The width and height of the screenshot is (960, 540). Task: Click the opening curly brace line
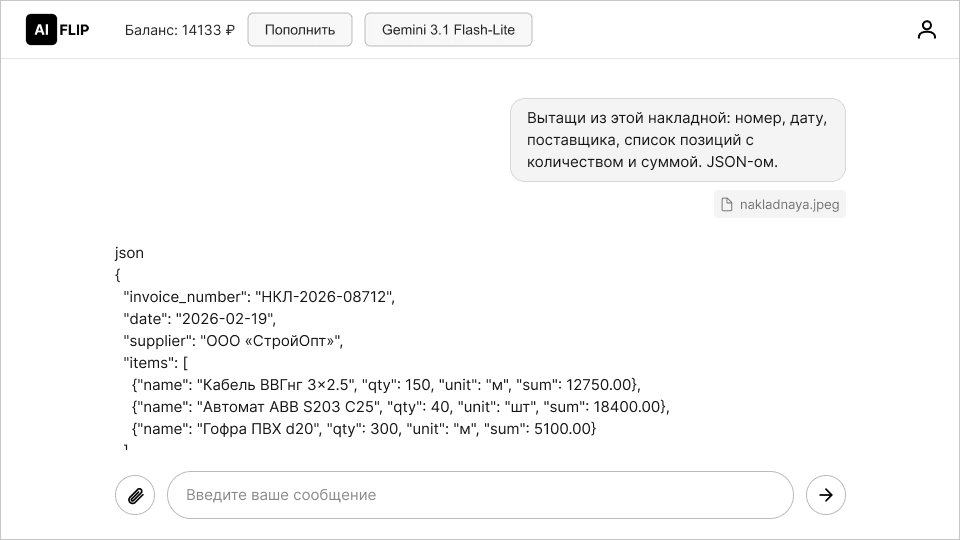click(118, 275)
